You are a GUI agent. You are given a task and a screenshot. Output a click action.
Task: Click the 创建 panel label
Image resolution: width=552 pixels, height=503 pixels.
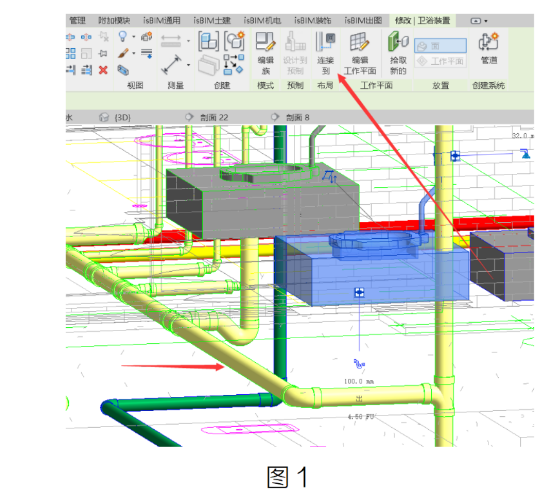coord(222,85)
